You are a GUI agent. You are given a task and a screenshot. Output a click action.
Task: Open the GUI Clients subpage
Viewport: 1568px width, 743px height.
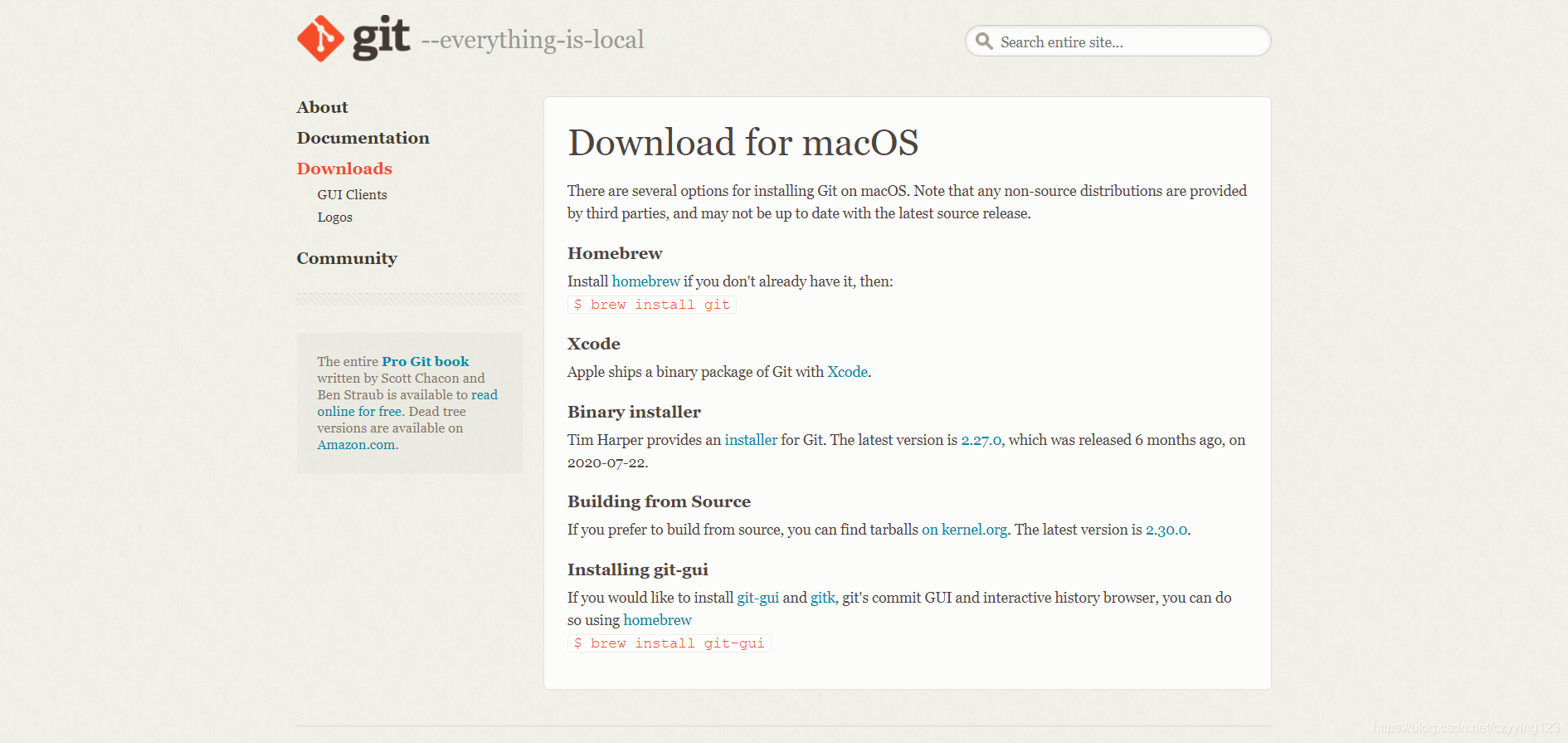tap(352, 194)
